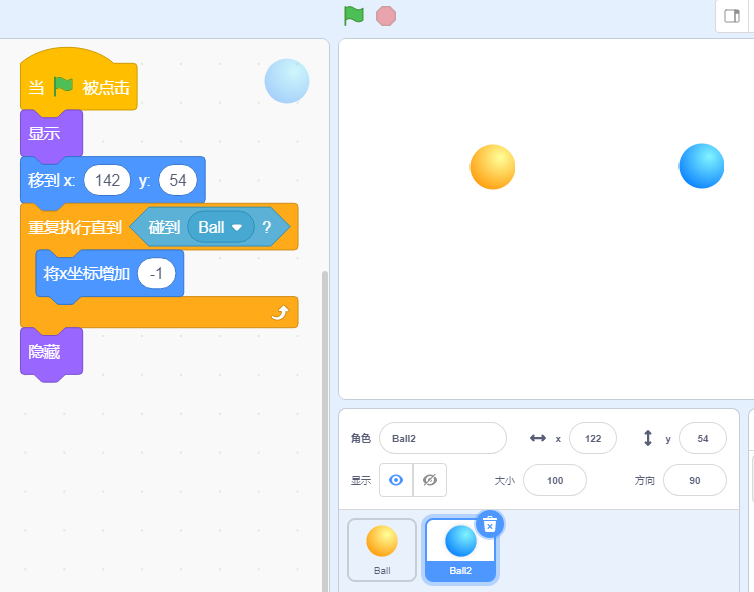Click the 方向 label

pos(644,480)
